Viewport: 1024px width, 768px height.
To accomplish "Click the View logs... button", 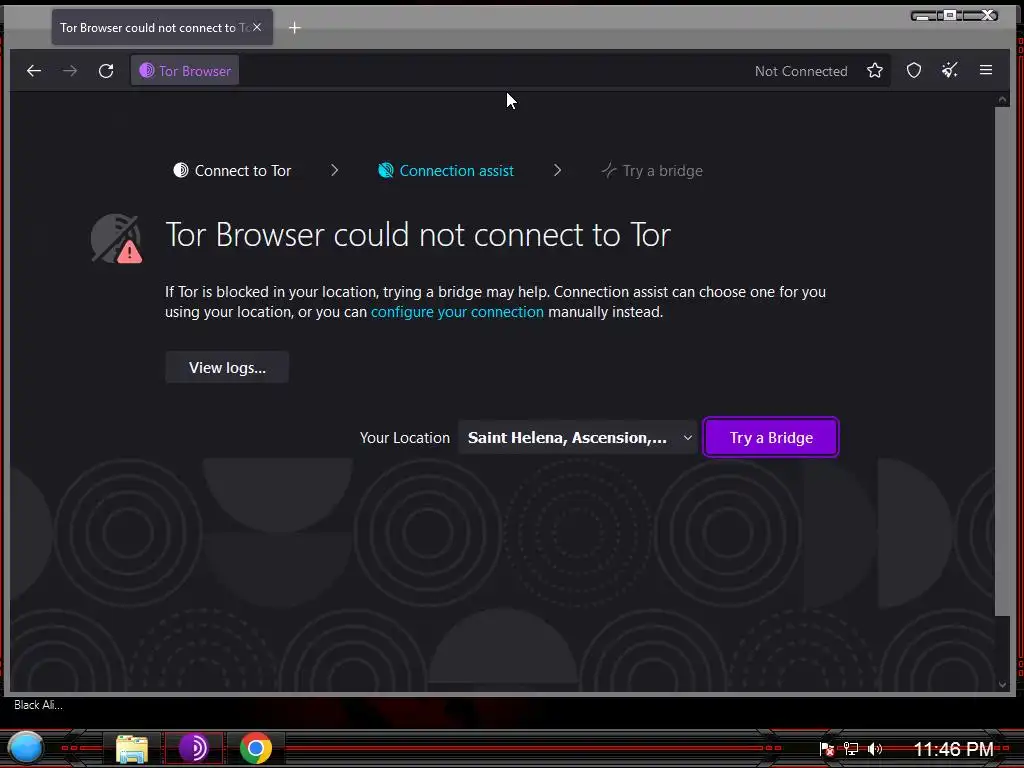I will [227, 368].
